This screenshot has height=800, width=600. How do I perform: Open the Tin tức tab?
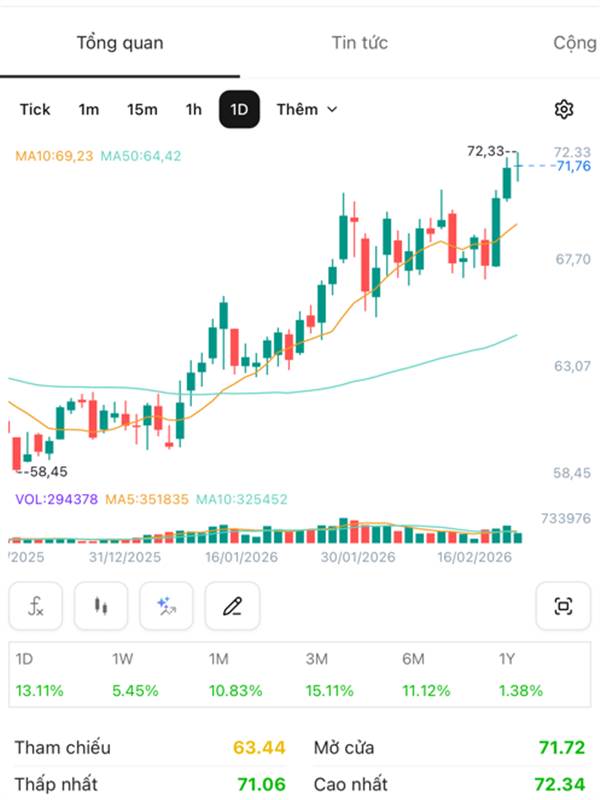[360, 43]
